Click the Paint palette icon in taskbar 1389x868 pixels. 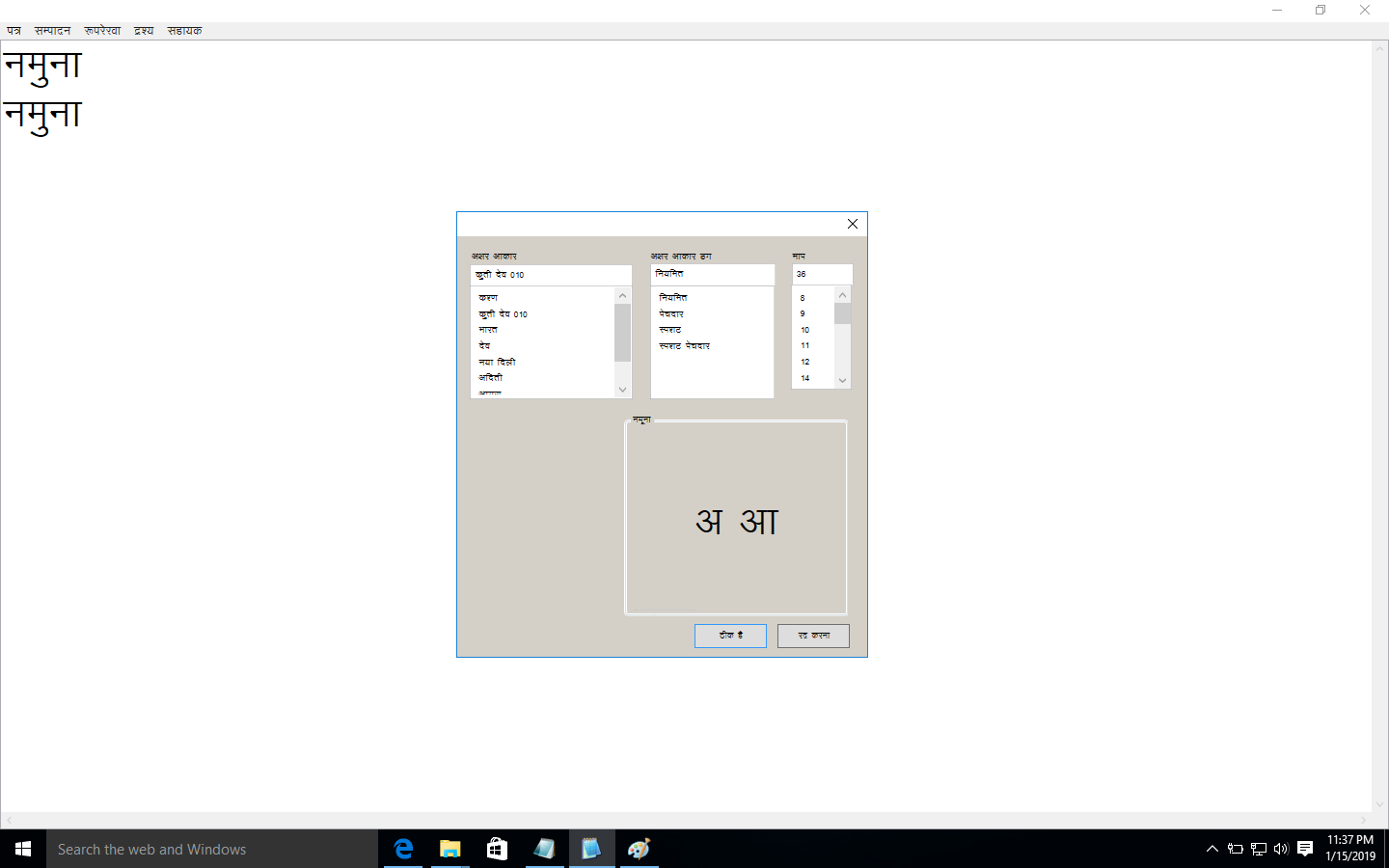click(x=639, y=849)
